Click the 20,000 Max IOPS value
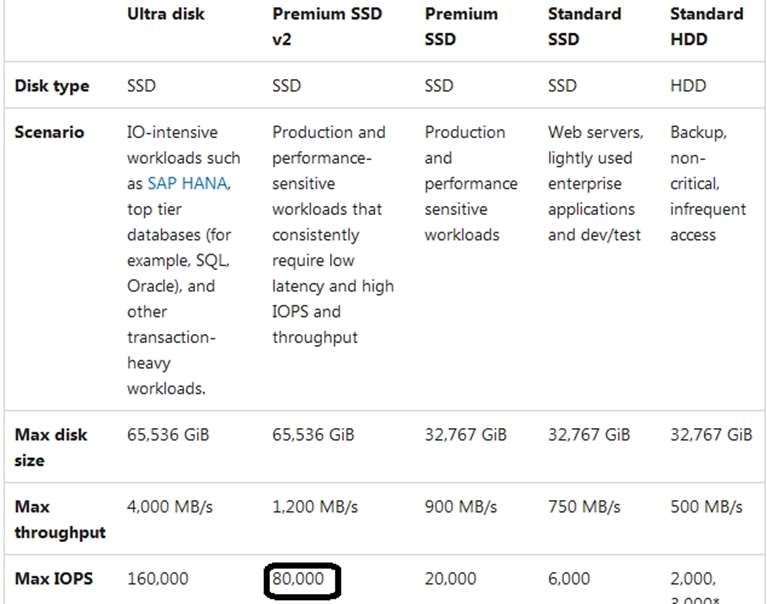Screen dimensions: 767x604 point(450,579)
